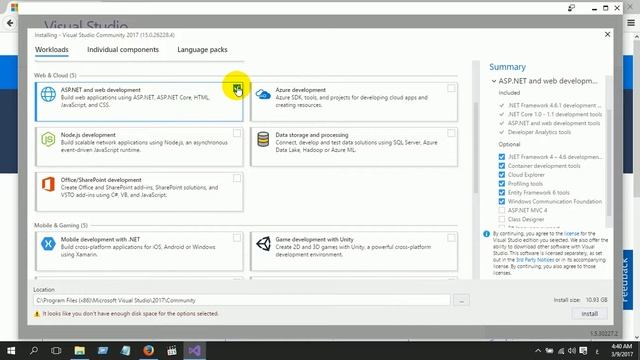Uncheck Windows Communication Foundation option

(x=502, y=202)
